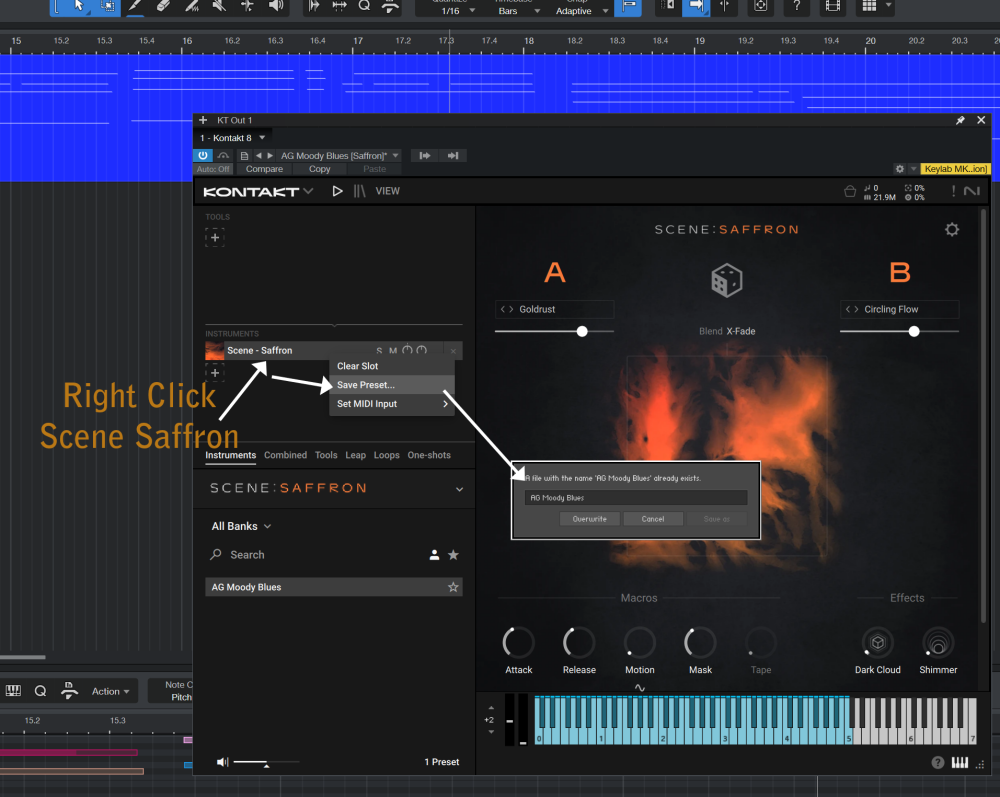Open the Set MIDI Input submenu
This screenshot has width=1000, height=797.
(392, 404)
